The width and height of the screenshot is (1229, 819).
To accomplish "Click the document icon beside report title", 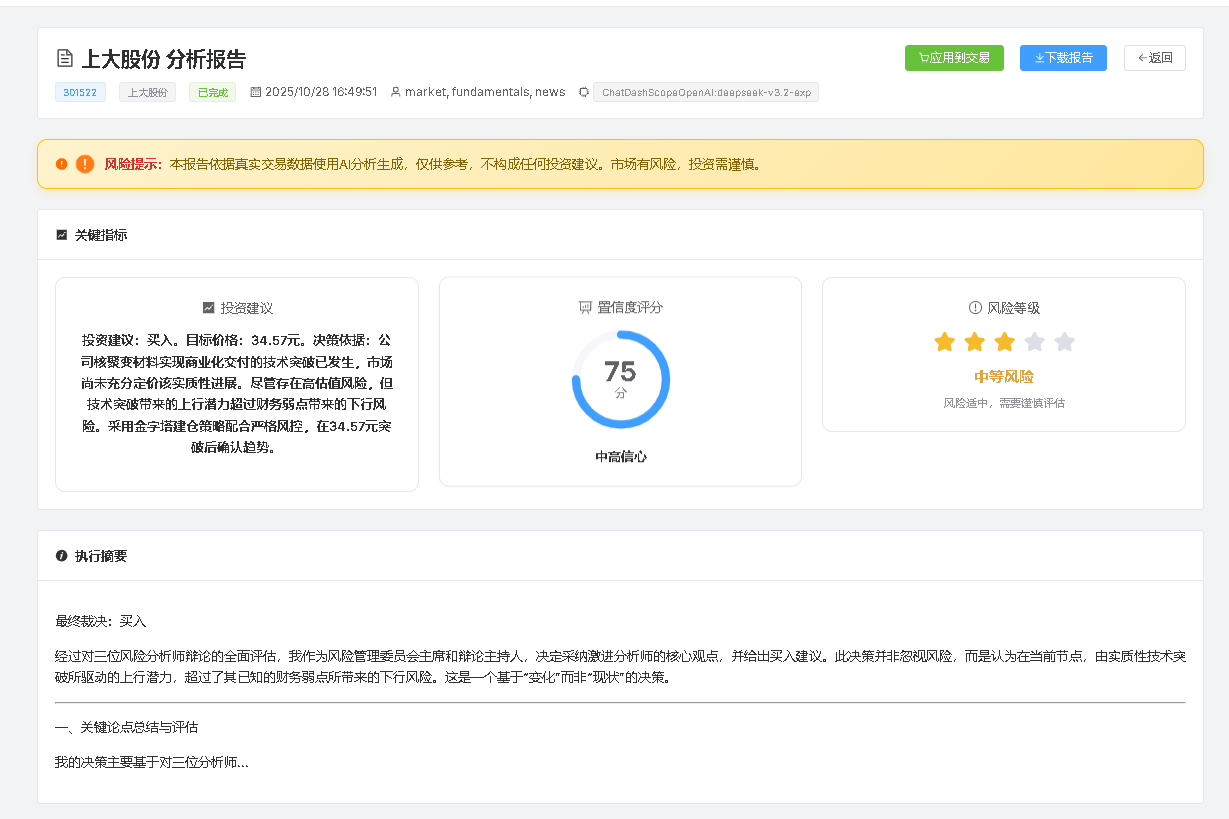I will [x=65, y=59].
